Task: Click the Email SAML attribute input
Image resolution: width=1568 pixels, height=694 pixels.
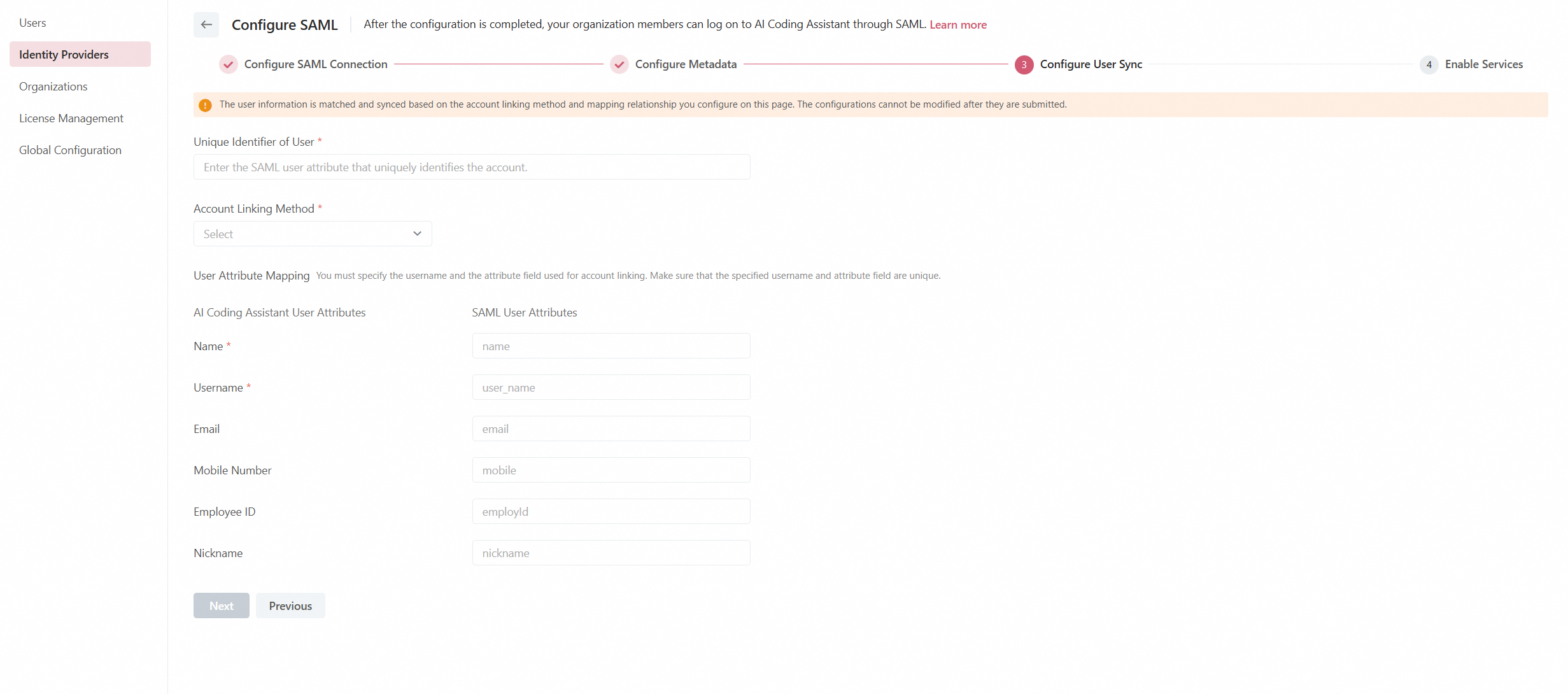Action: tap(611, 428)
